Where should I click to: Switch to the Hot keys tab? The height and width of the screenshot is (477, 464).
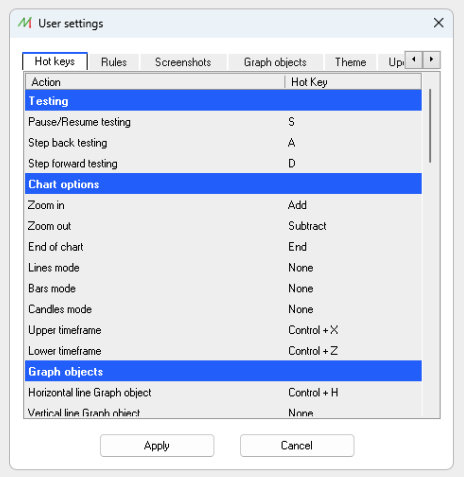click(55, 62)
